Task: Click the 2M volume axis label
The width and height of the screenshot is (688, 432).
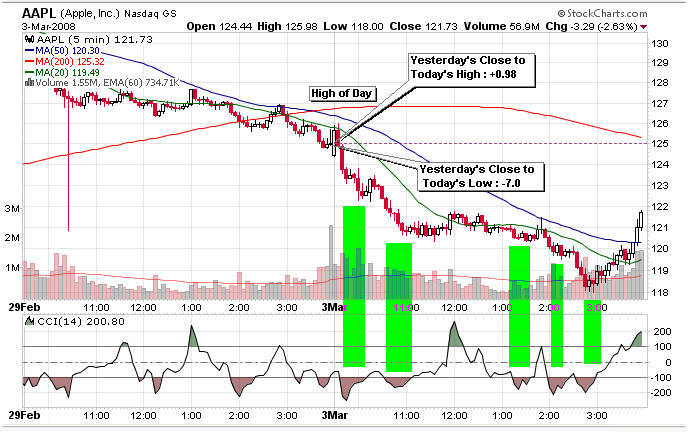Action: (12, 238)
